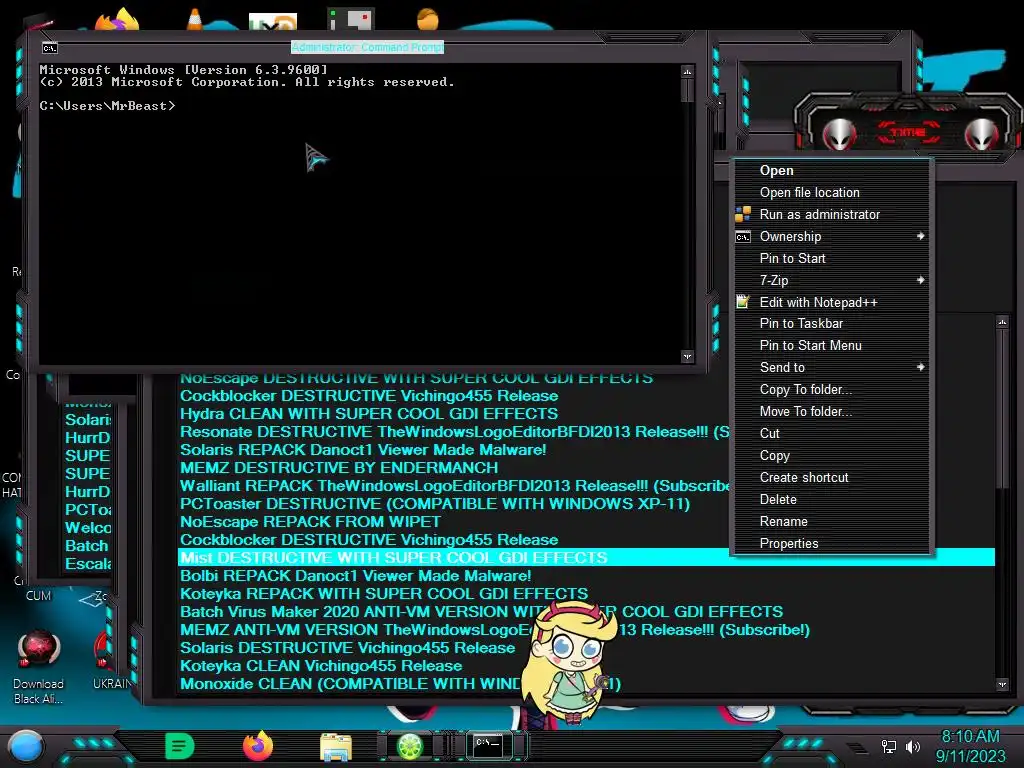Click the Command Prompt system menu icon
1024x768 pixels.
click(x=50, y=48)
